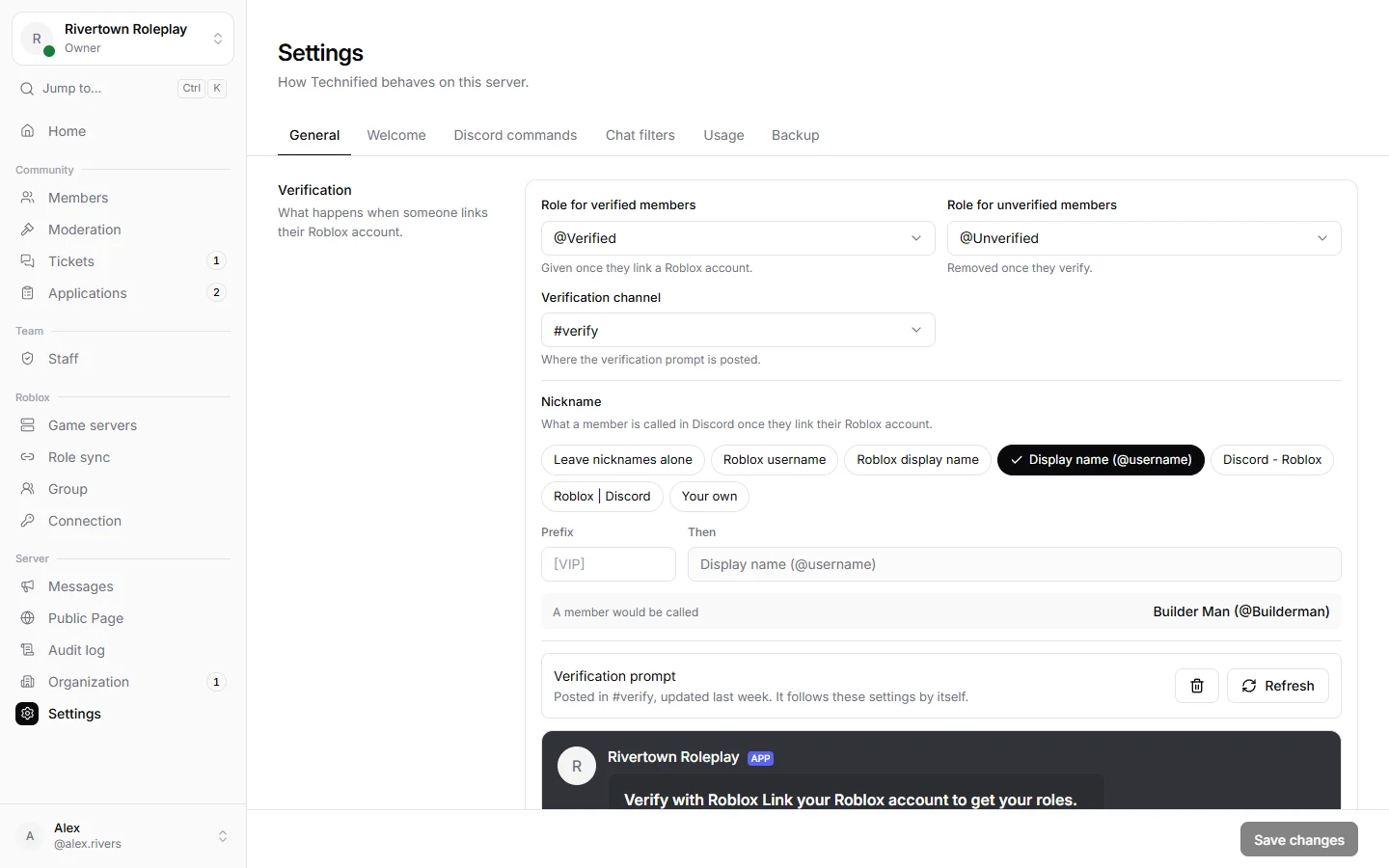Click the Organization building icon

pos(28,682)
